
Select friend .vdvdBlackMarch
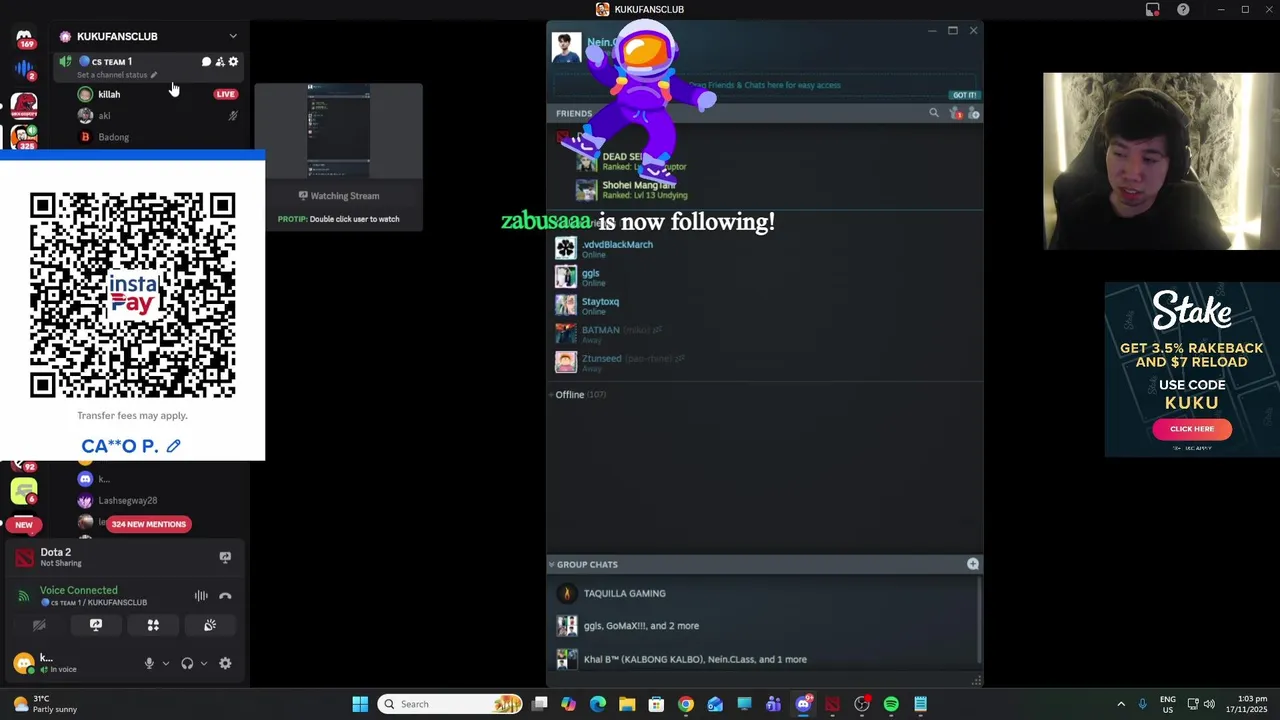617,244
